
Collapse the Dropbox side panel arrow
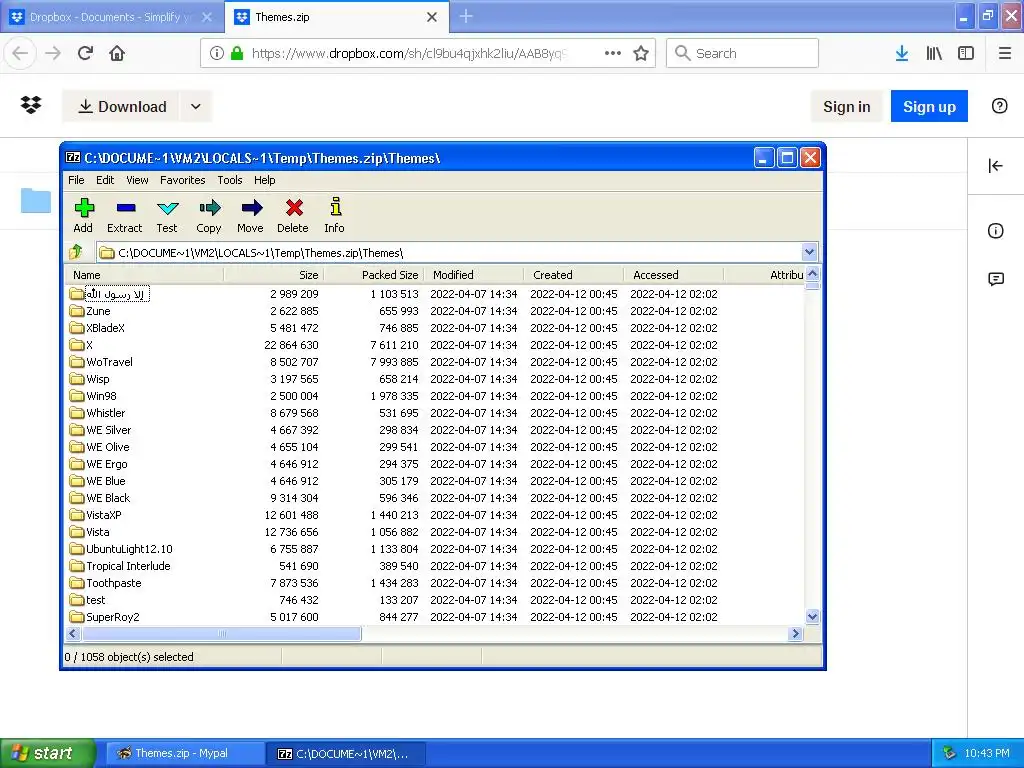[995, 166]
